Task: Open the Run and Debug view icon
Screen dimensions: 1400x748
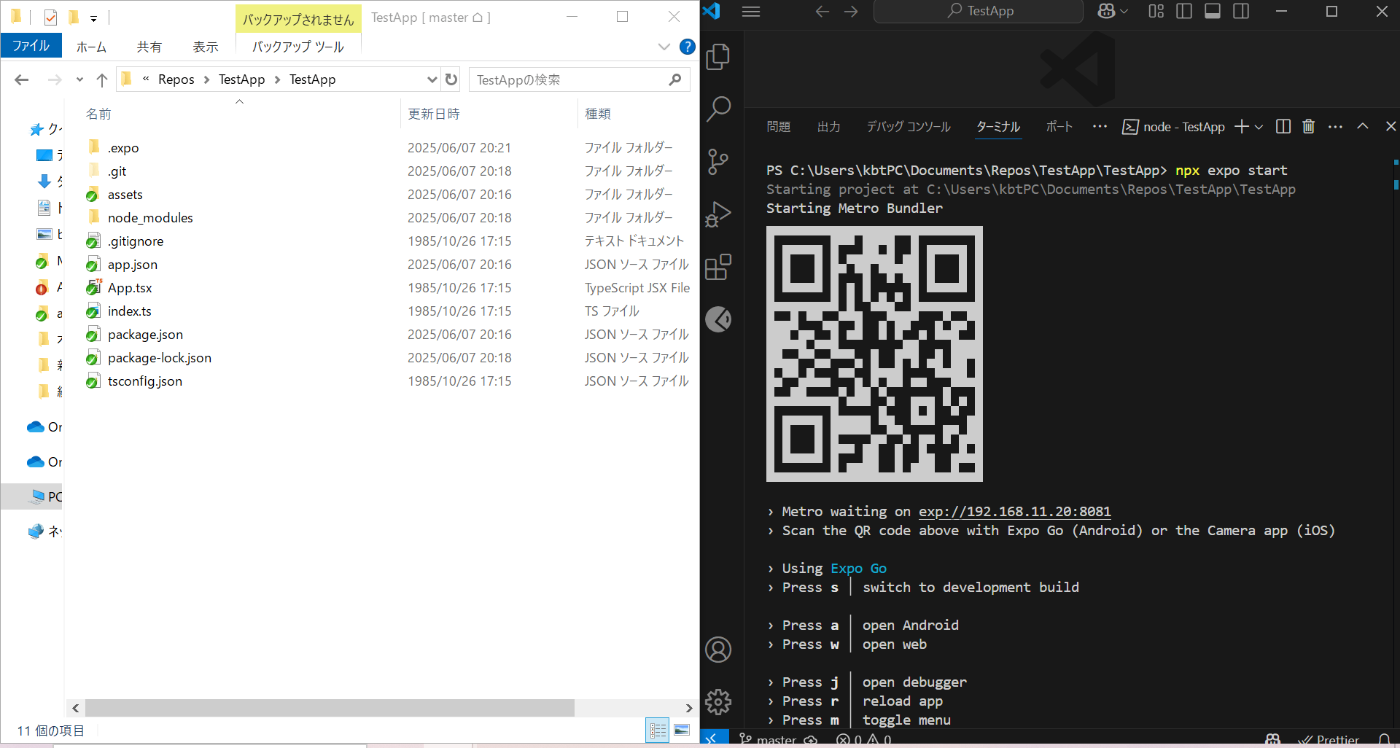Action: coord(718,215)
